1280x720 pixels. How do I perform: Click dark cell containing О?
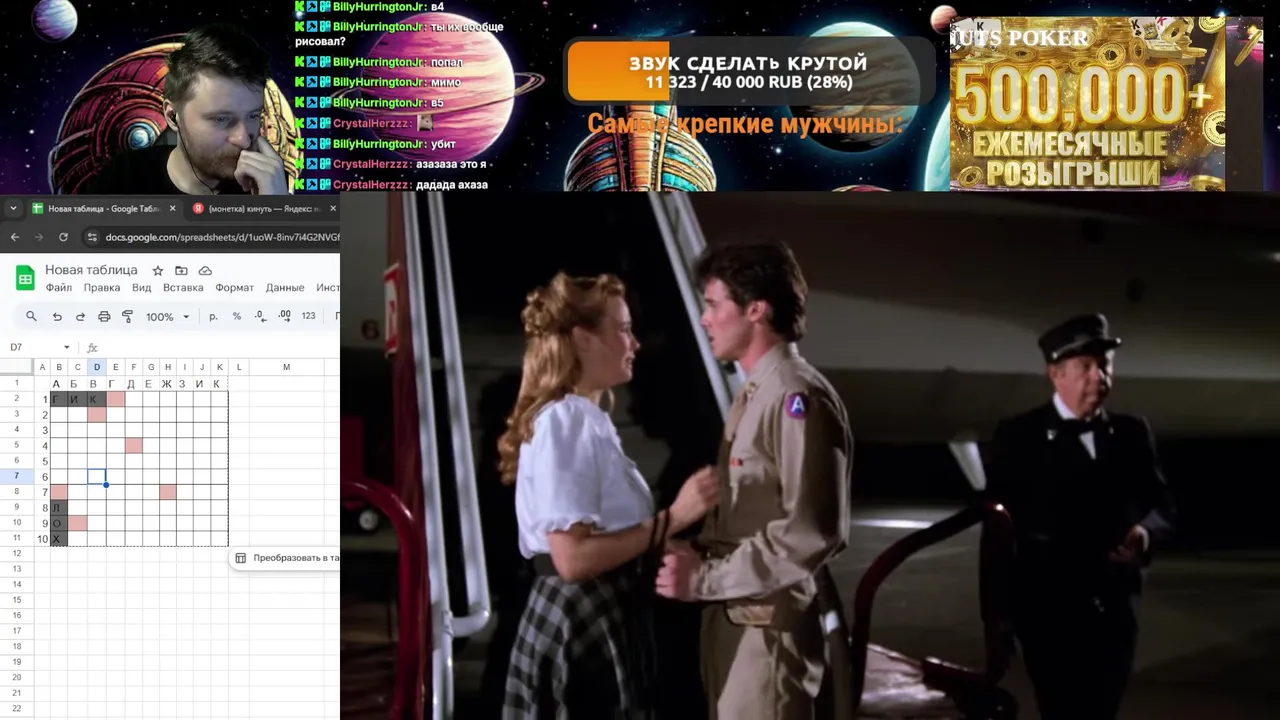coord(58,523)
